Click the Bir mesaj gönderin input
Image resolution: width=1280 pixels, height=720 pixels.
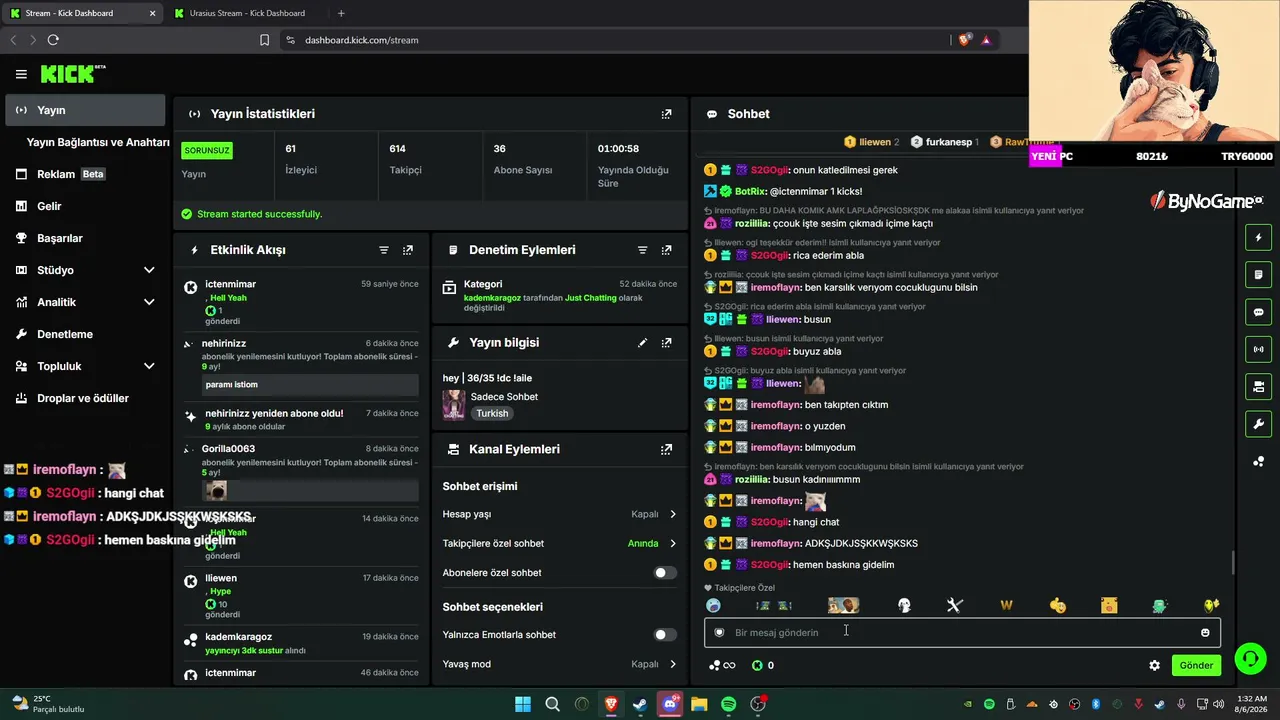click(x=962, y=632)
